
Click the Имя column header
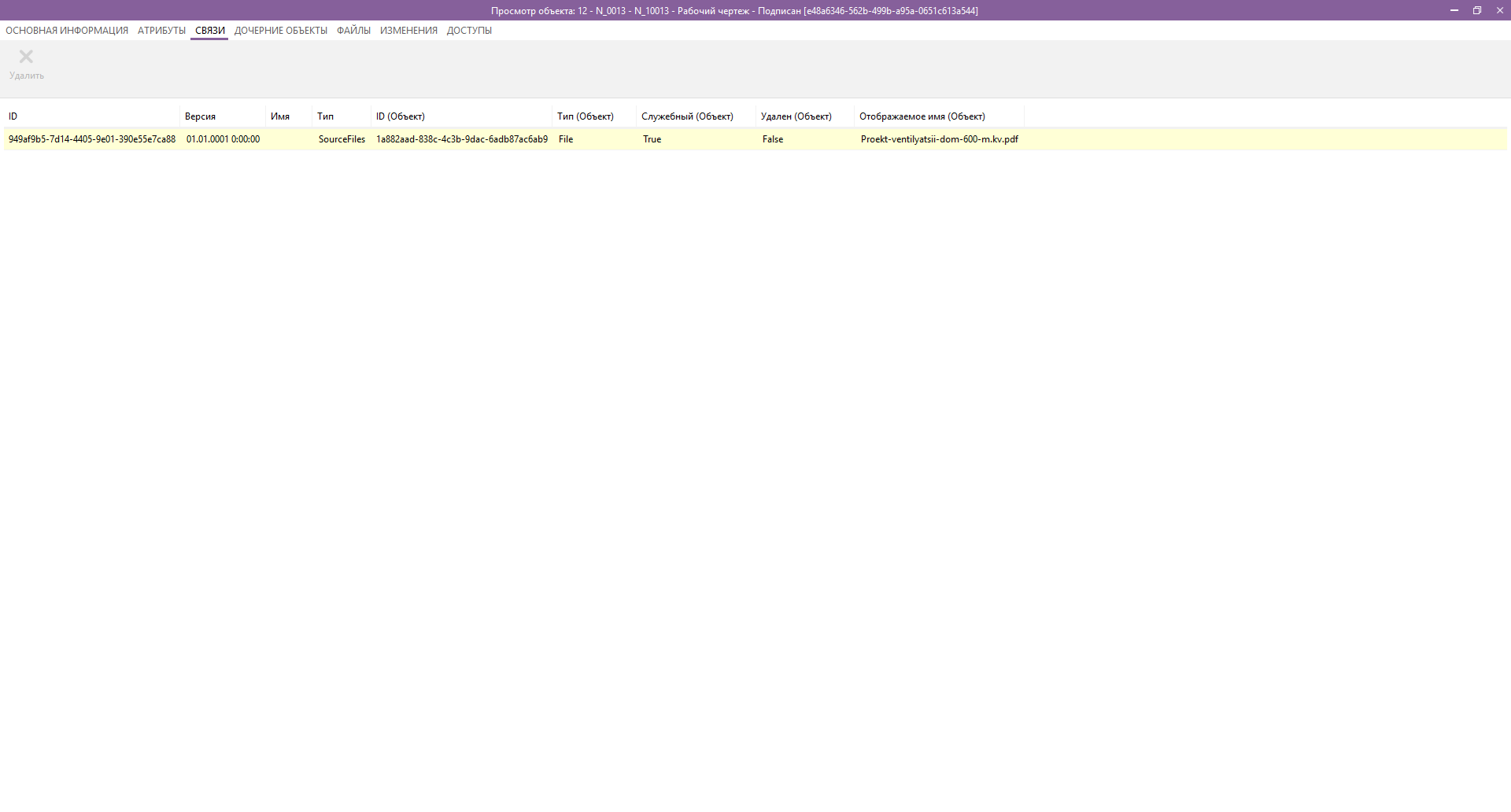(x=279, y=116)
